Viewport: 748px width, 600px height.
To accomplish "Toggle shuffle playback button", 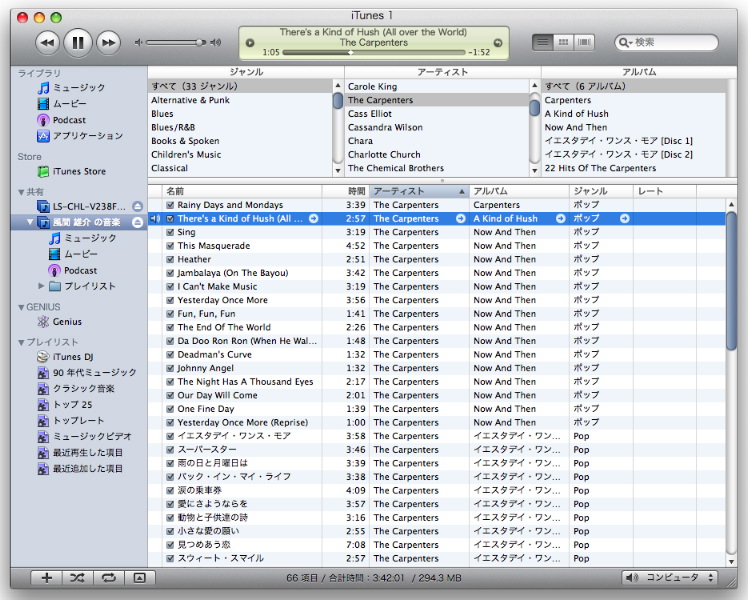I will pos(77,577).
